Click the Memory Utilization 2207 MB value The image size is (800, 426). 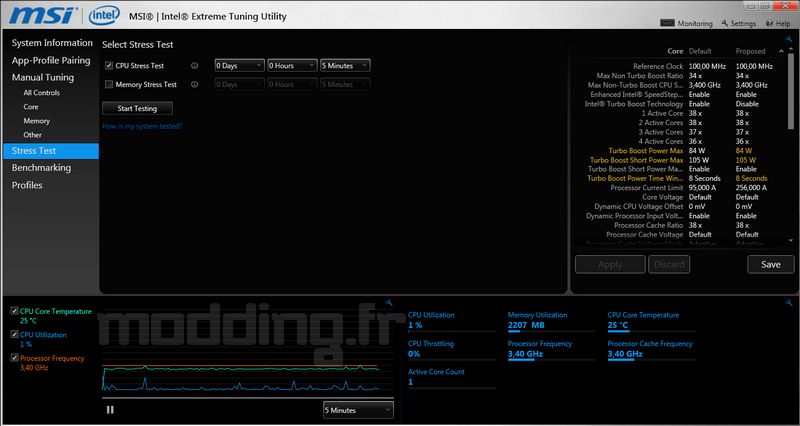[x=526, y=325]
